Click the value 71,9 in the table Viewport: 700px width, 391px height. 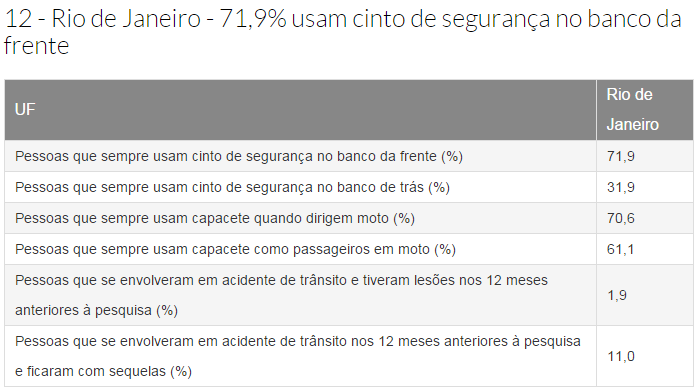coord(621,156)
